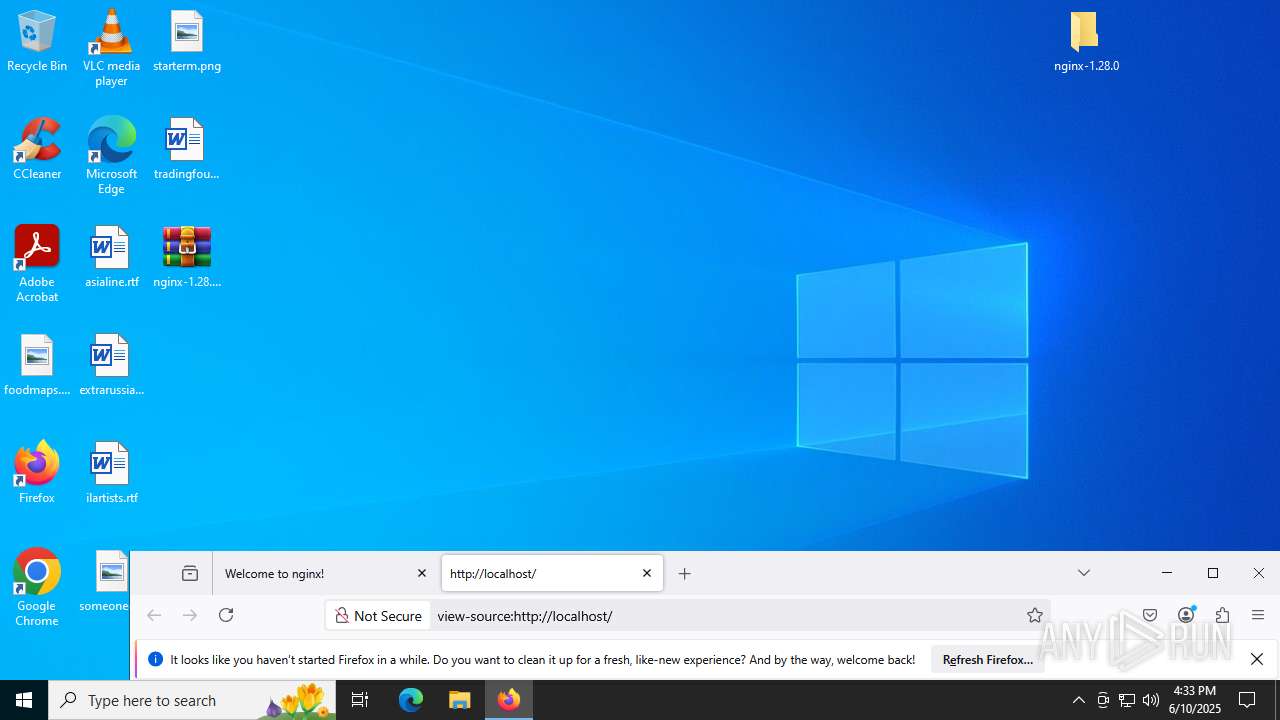Screen dimensions: 1280x720
Task: Open Google Chrome desktop shortcut
Action: [37, 588]
